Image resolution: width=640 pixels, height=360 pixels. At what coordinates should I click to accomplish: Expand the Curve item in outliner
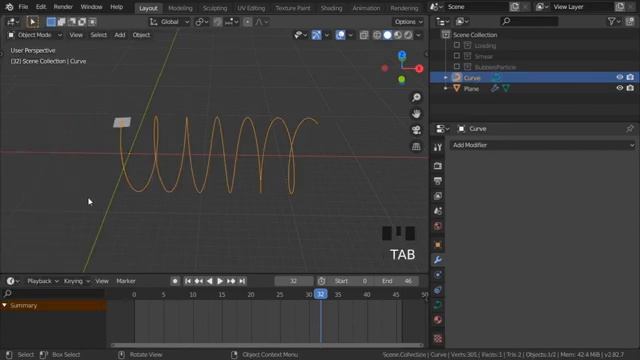coord(446,78)
